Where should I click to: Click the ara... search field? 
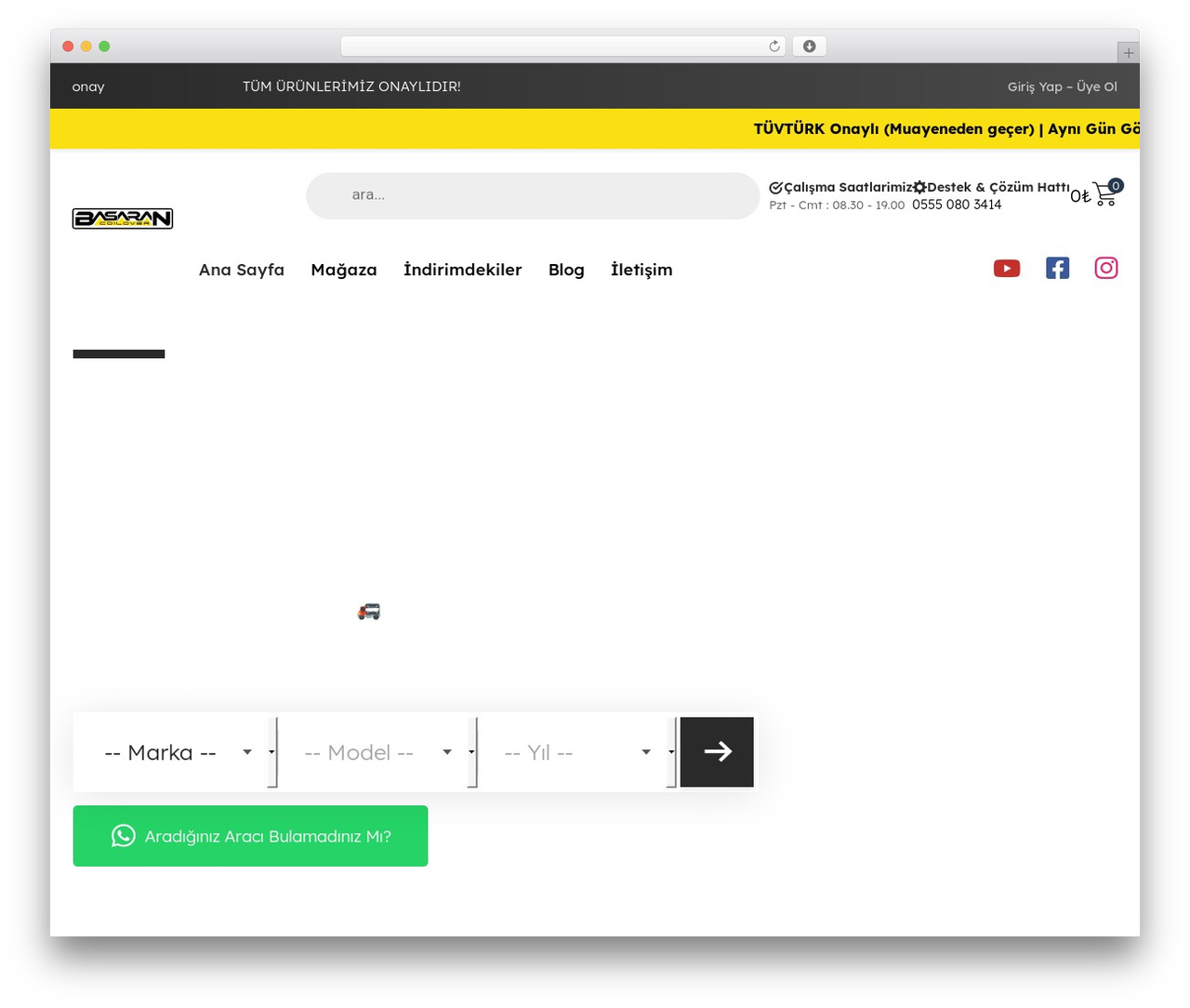533,195
